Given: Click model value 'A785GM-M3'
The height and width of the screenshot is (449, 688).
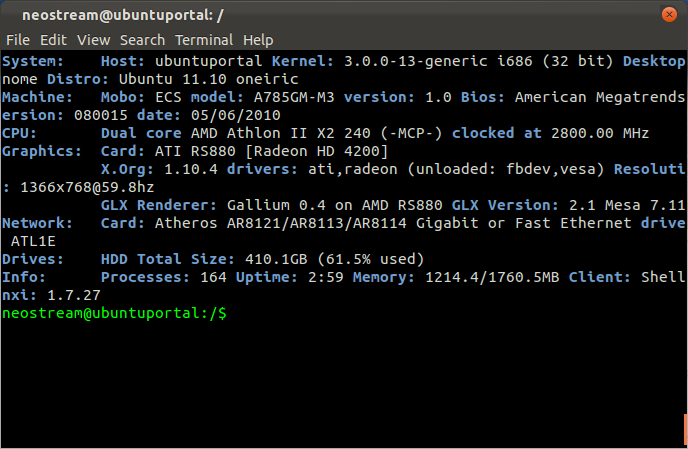Looking at the screenshot, I should tap(294, 97).
